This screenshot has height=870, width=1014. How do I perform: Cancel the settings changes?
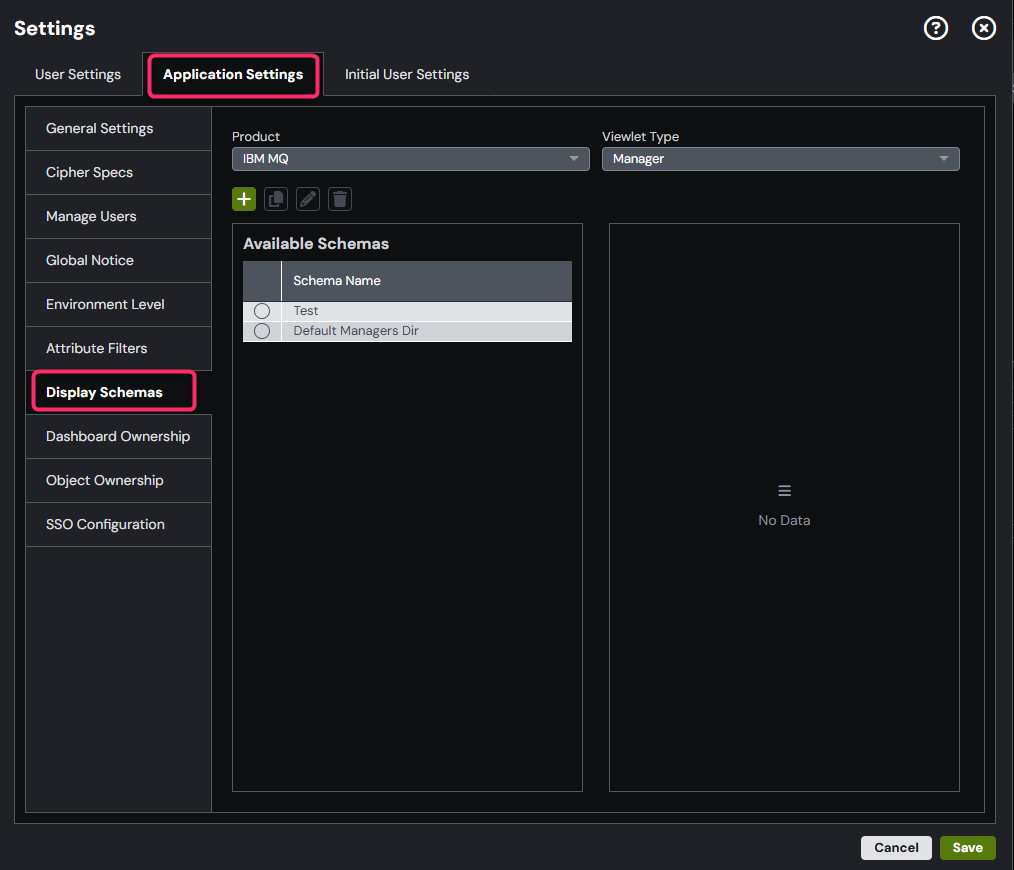tap(896, 847)
